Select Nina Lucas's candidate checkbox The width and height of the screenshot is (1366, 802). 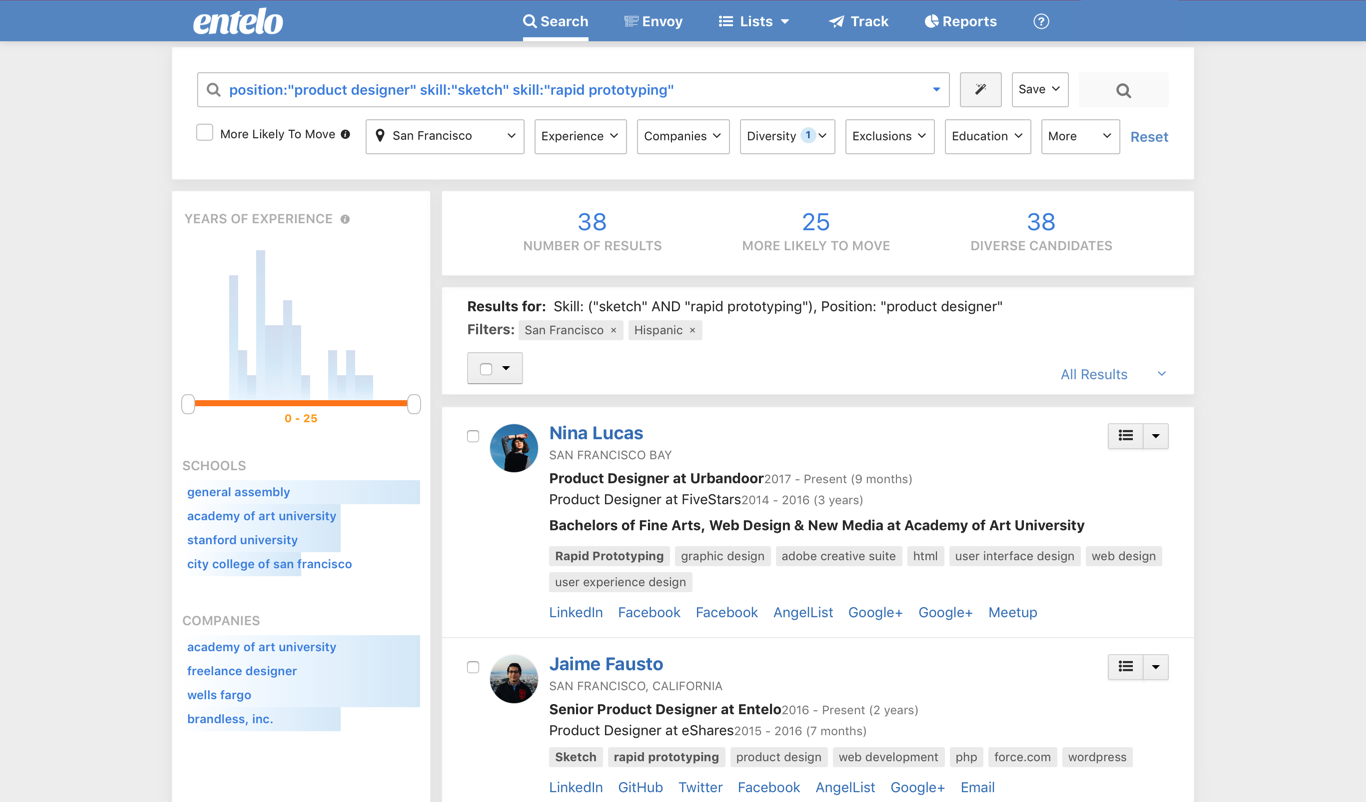473,436
